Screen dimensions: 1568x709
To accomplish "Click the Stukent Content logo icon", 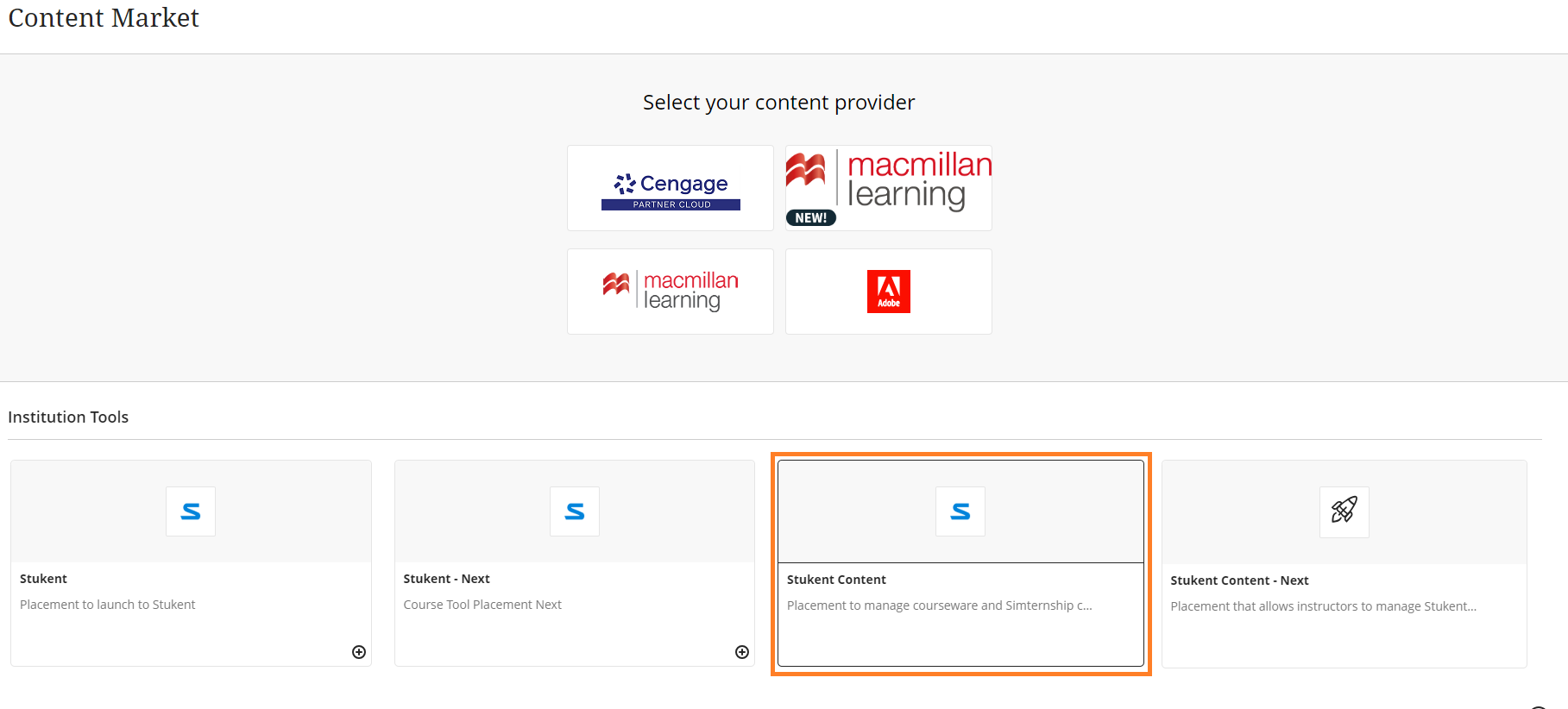I will [960, 511].
